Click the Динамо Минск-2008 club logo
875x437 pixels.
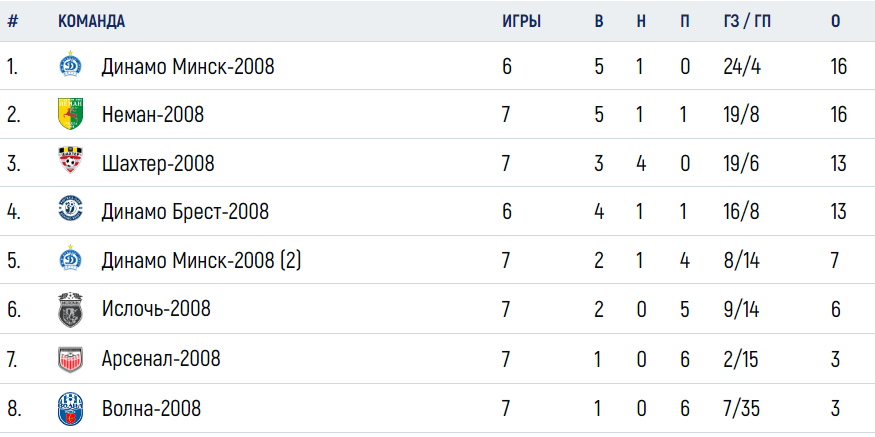tap(71, 64)
